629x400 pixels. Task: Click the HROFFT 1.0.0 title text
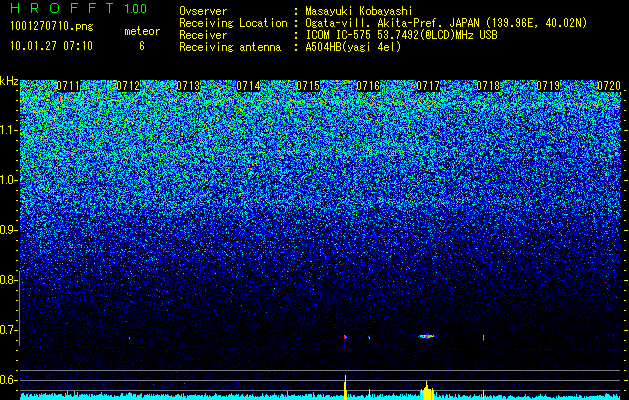click(x=79, y=8)
